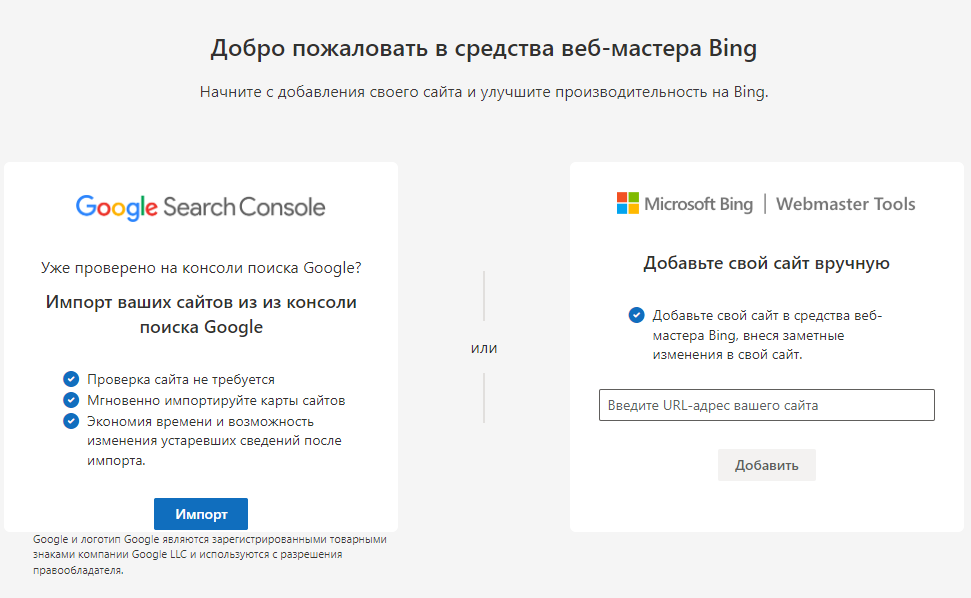971x598 pixels.
Task: Click the page title "Добро пожаловать в средства веб-мастера Bing"
Action: click(484, 49)
